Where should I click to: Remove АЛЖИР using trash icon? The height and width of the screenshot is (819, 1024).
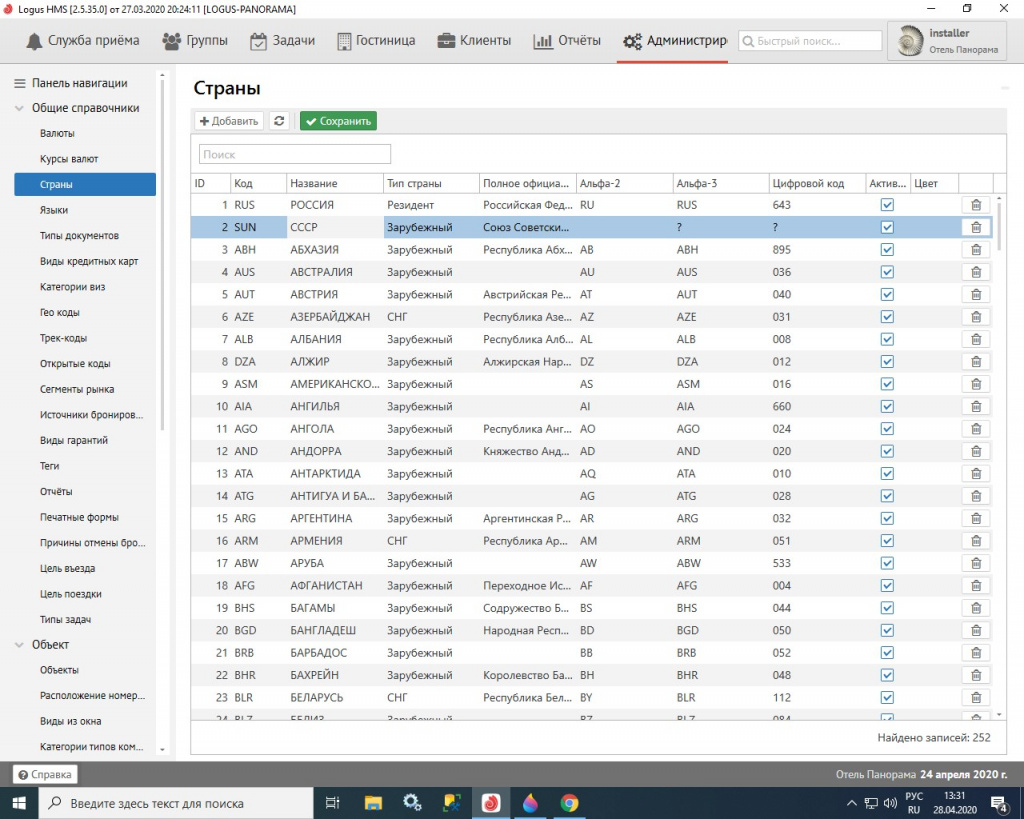(x=976, y=362)
